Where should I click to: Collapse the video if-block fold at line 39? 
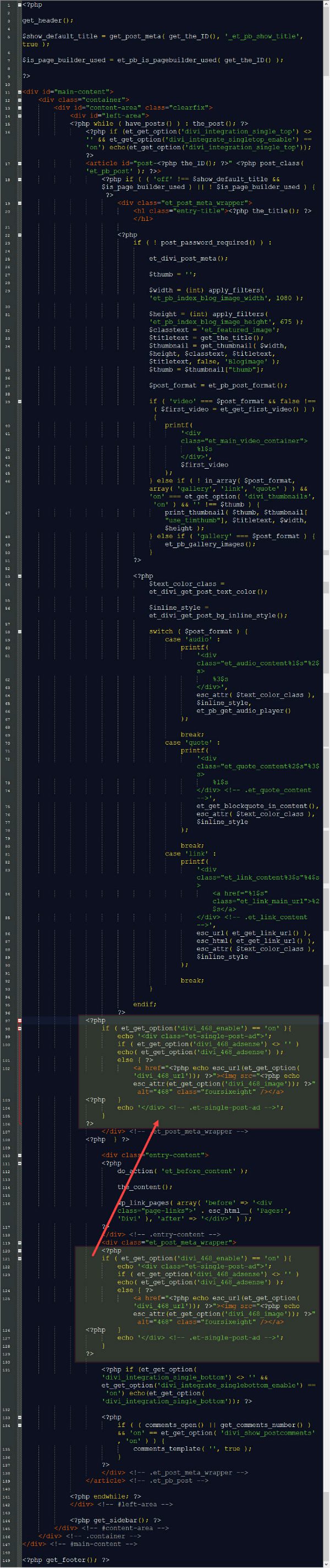click(x=19, y=401)
